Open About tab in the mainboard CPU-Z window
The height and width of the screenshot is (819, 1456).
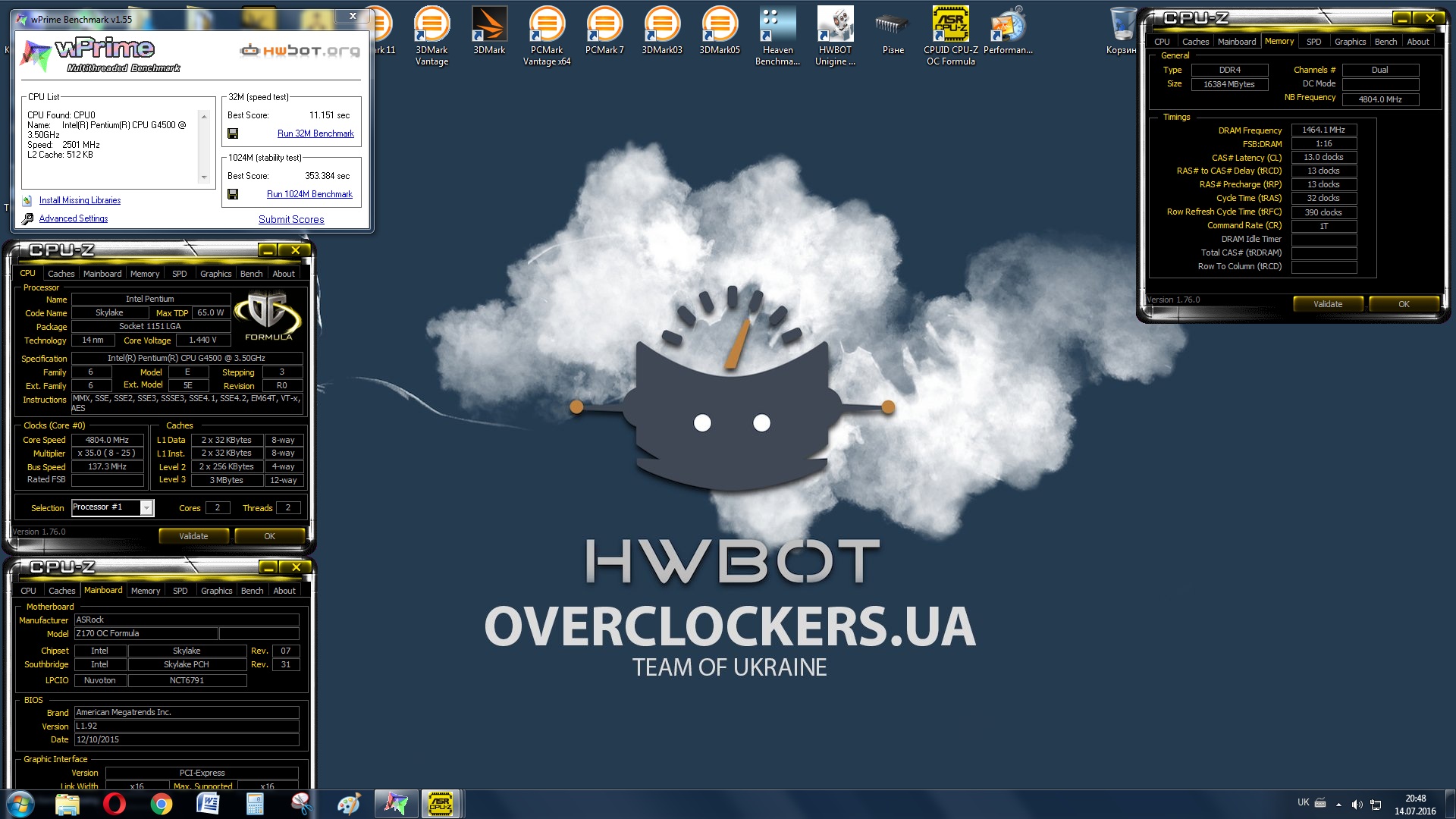pos(284,591)
